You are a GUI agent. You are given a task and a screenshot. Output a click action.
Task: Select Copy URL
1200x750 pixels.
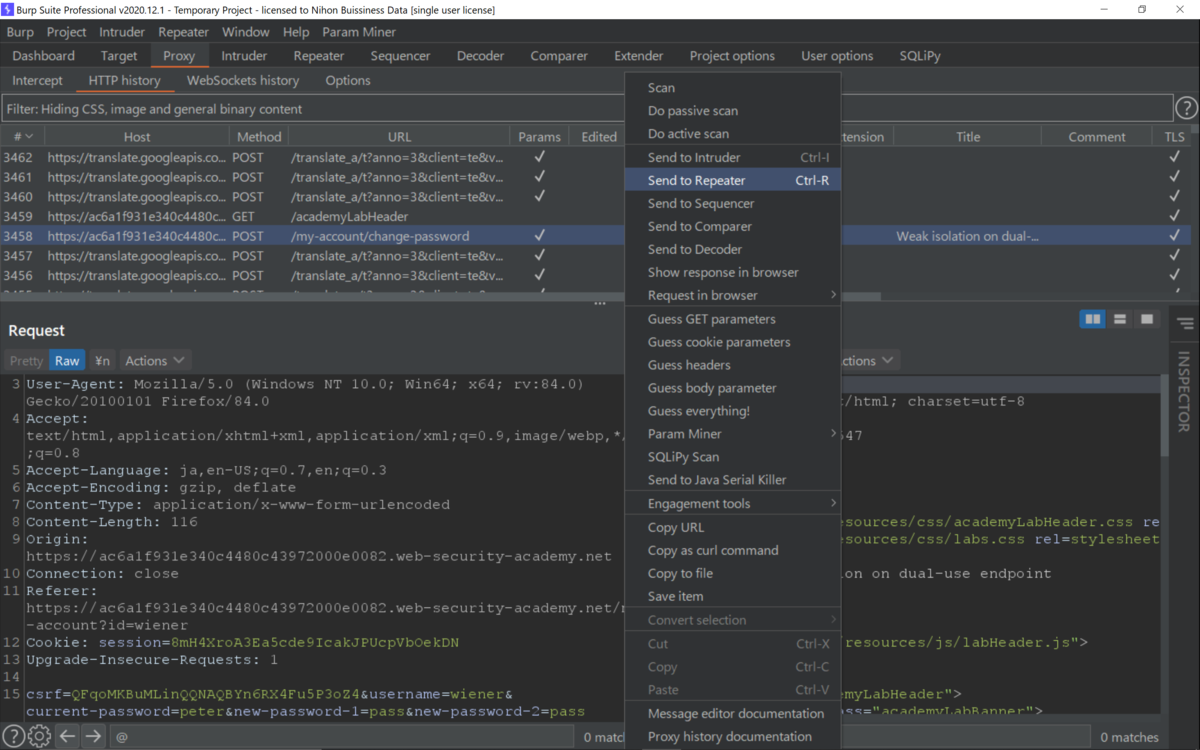click(732, 527)
